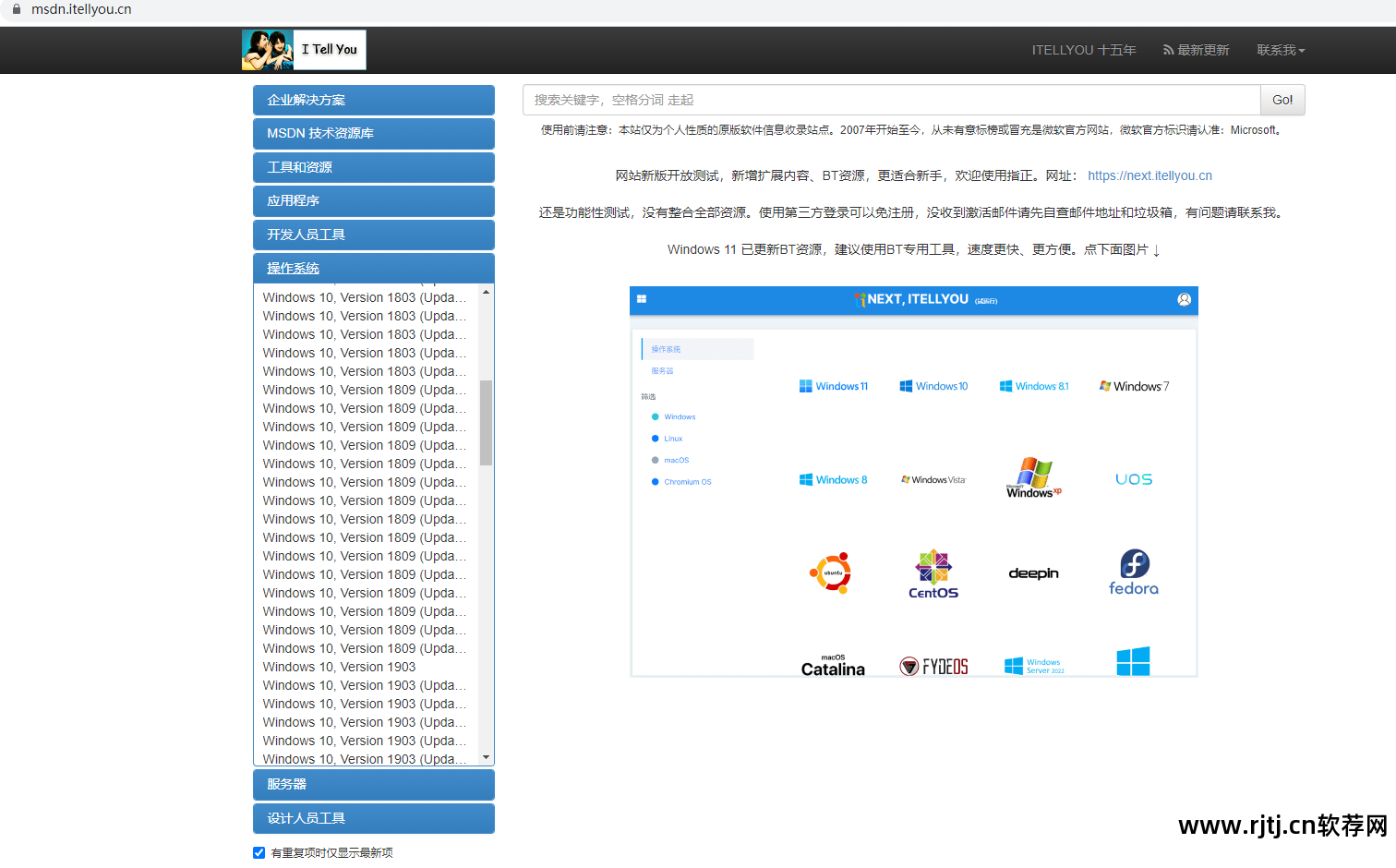Expand the 工具和资源 panel
Image resolution: width=1396 pixels, height=868 pixels.
click(x=374, y=167)
